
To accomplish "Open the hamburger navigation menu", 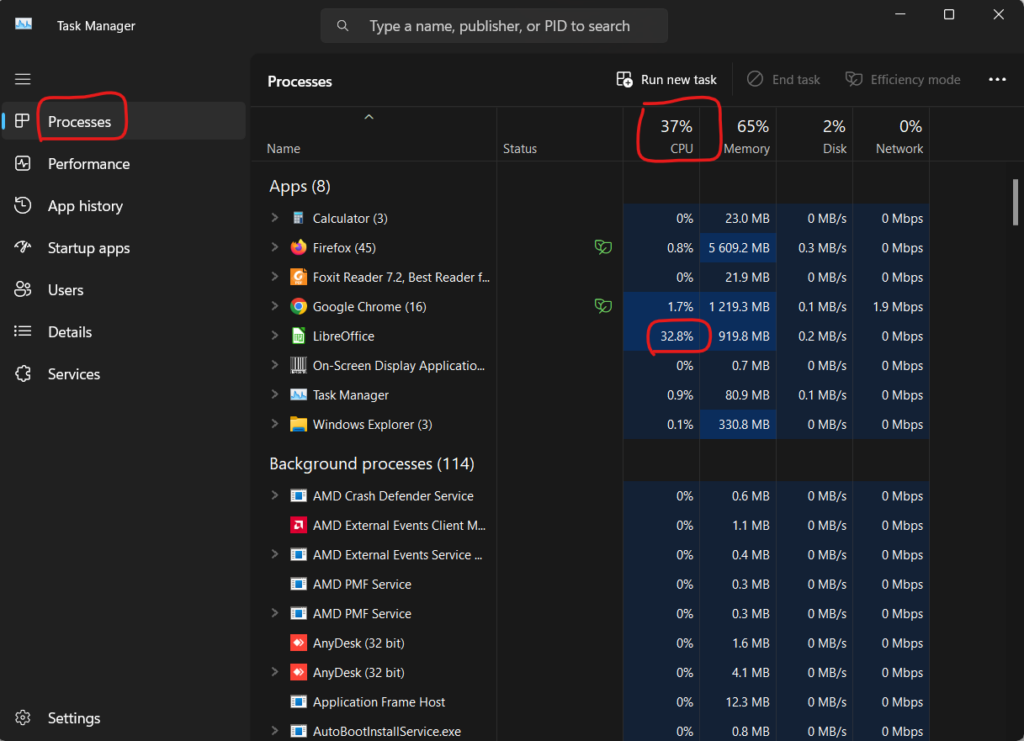I will point(23,79).
